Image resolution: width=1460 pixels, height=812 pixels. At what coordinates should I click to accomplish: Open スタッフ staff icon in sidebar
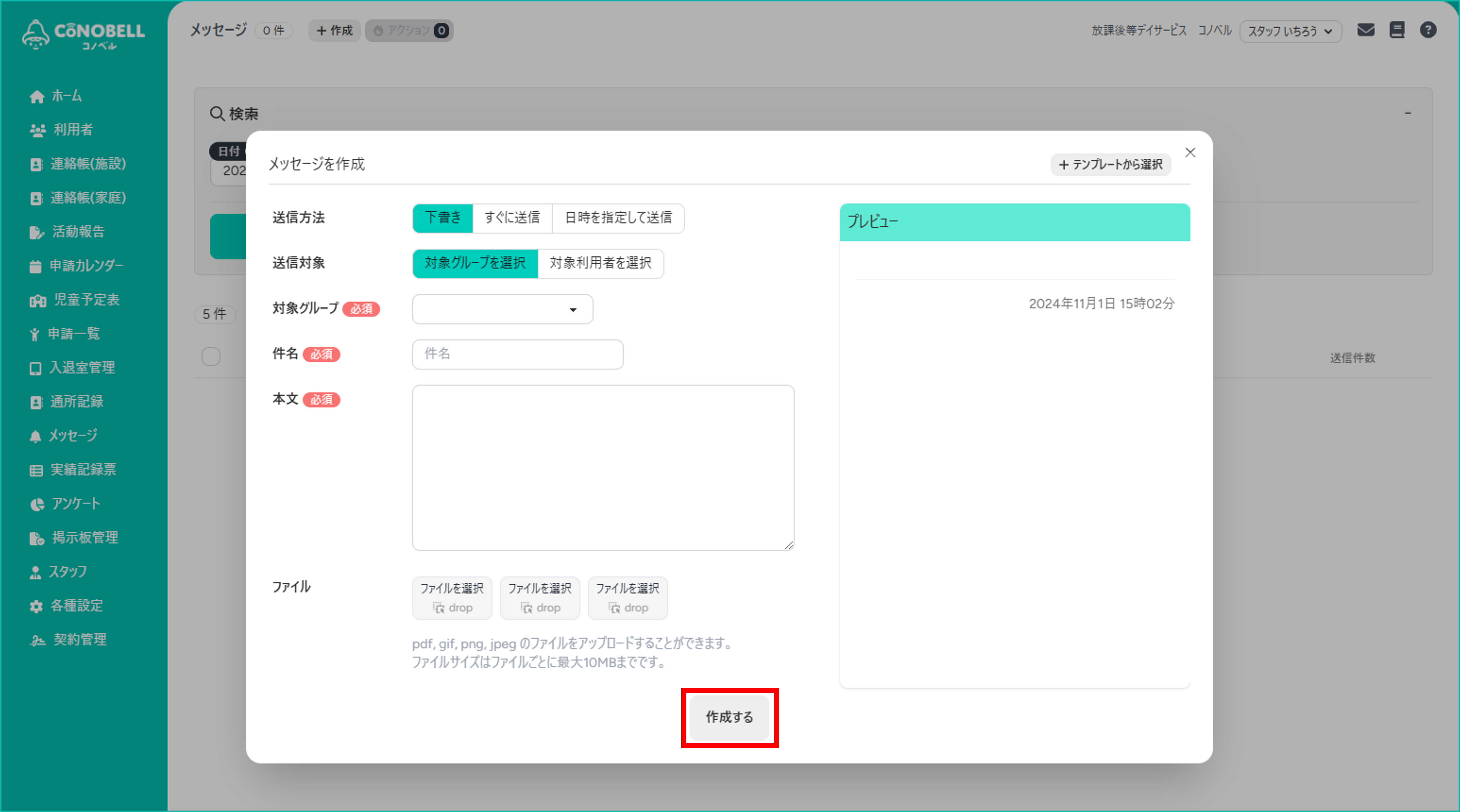click(x=35, y=572)
